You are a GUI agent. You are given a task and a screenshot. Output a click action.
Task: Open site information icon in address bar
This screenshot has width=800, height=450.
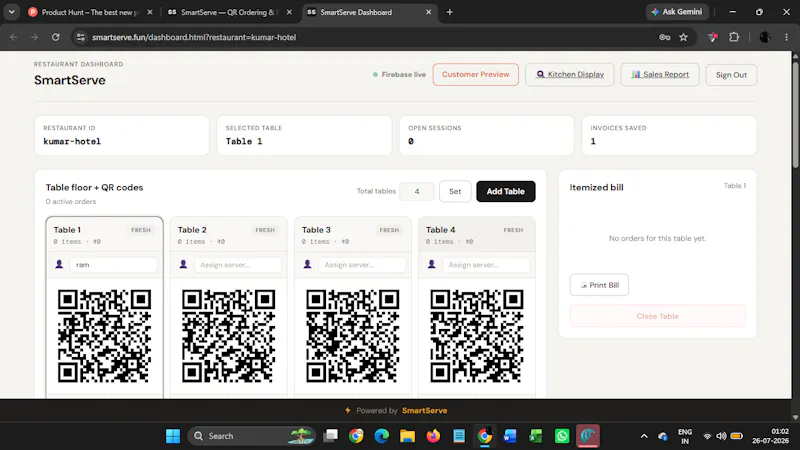[81, 37]
